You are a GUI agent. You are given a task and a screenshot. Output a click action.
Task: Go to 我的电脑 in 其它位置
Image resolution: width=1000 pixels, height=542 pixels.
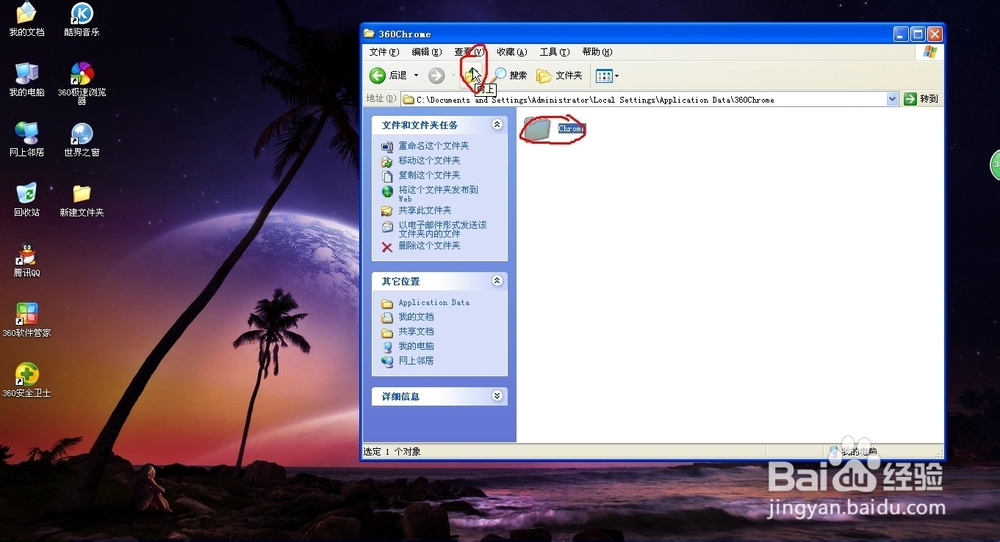(416, 346)
